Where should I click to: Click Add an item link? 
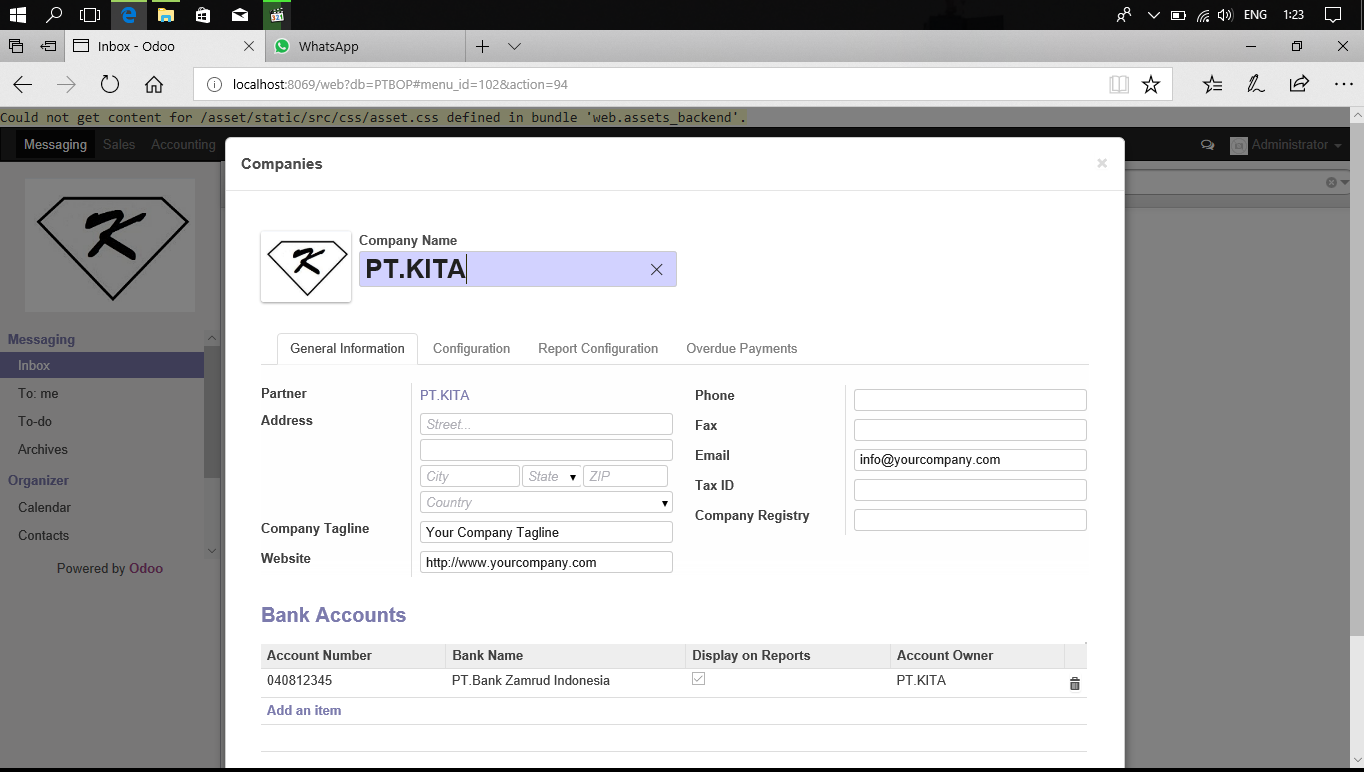(x=304, y=710)
